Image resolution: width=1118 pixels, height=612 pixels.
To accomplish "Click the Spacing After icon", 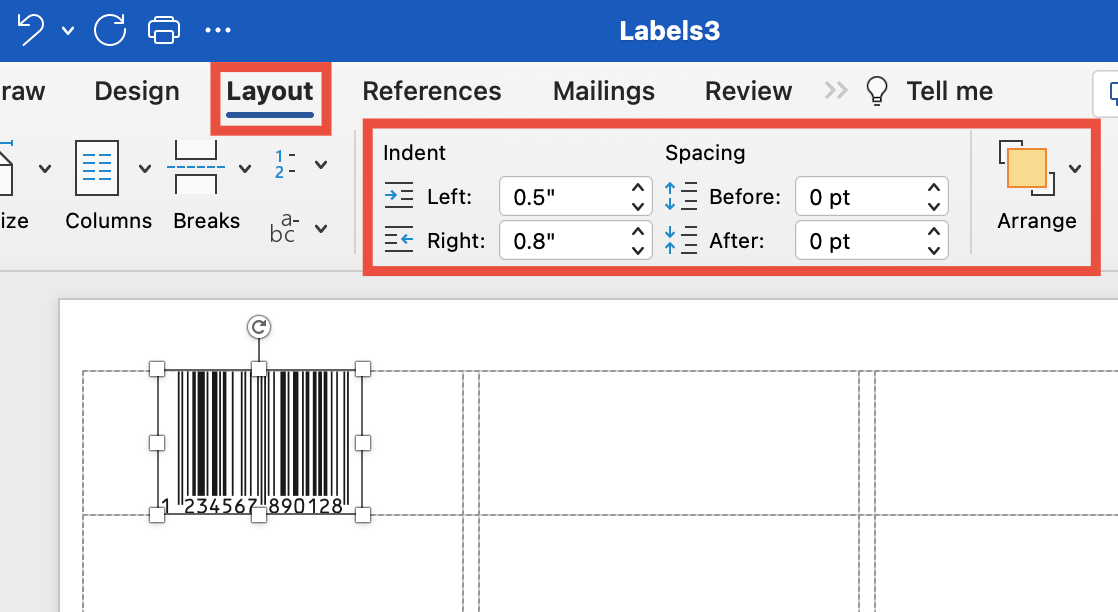I will [x=681, y=240].
